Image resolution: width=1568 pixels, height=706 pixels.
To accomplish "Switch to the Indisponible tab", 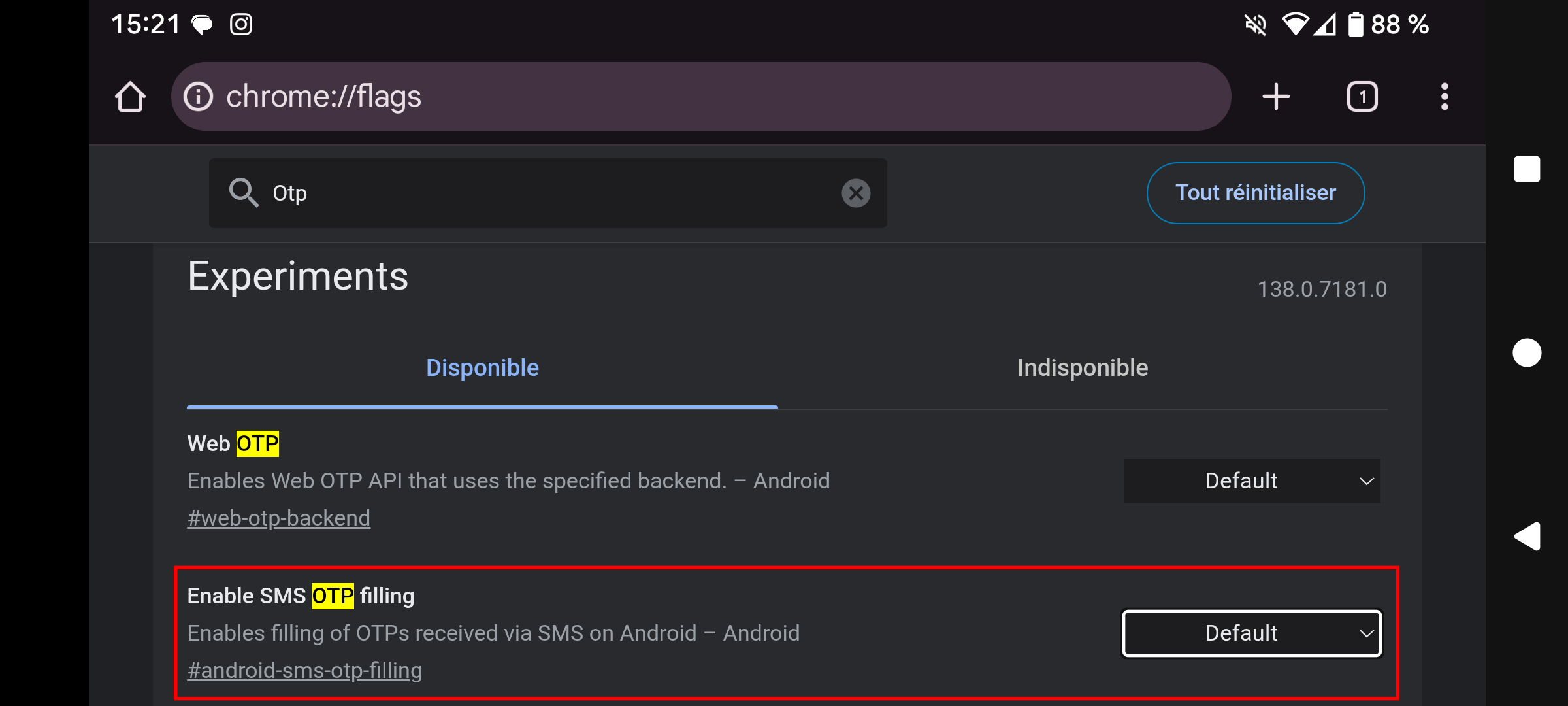I will coord(1082,367).
